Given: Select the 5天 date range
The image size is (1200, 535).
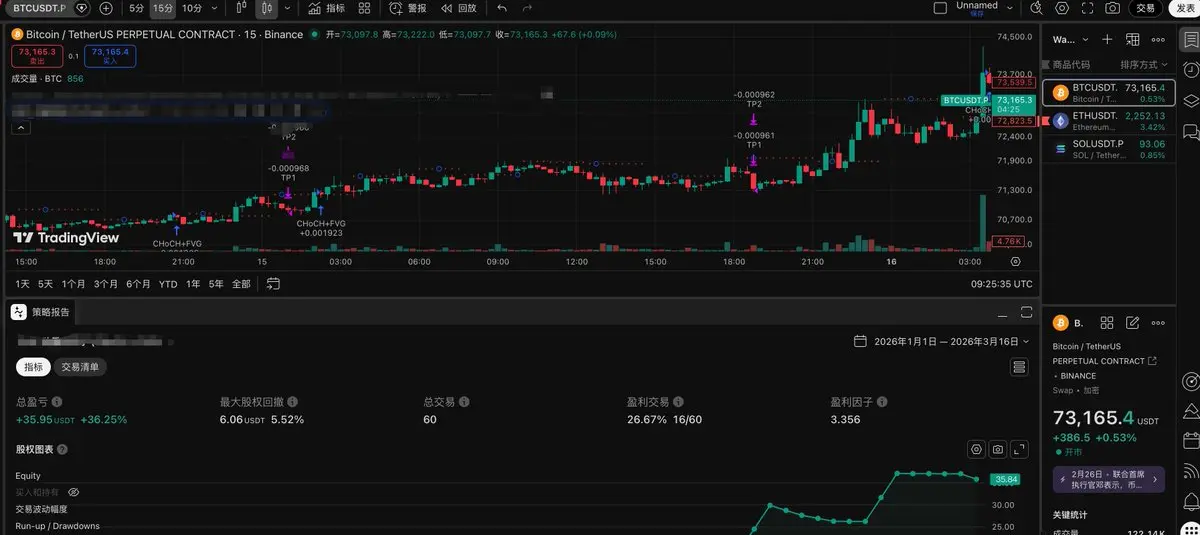Looking at the screenshot, I should coord(45,284).
